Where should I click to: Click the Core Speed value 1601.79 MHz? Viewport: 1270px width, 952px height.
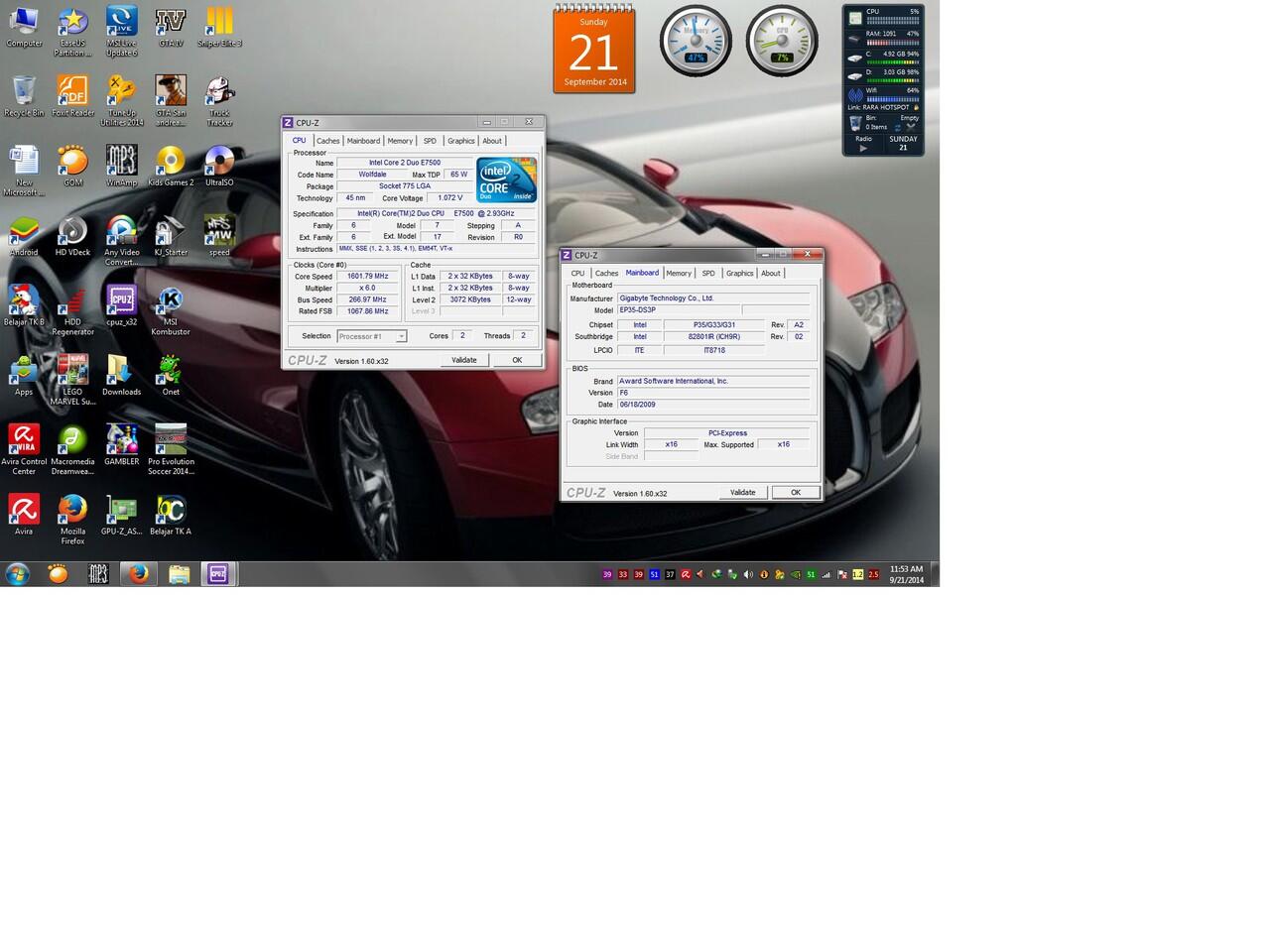tap(368, 277)
